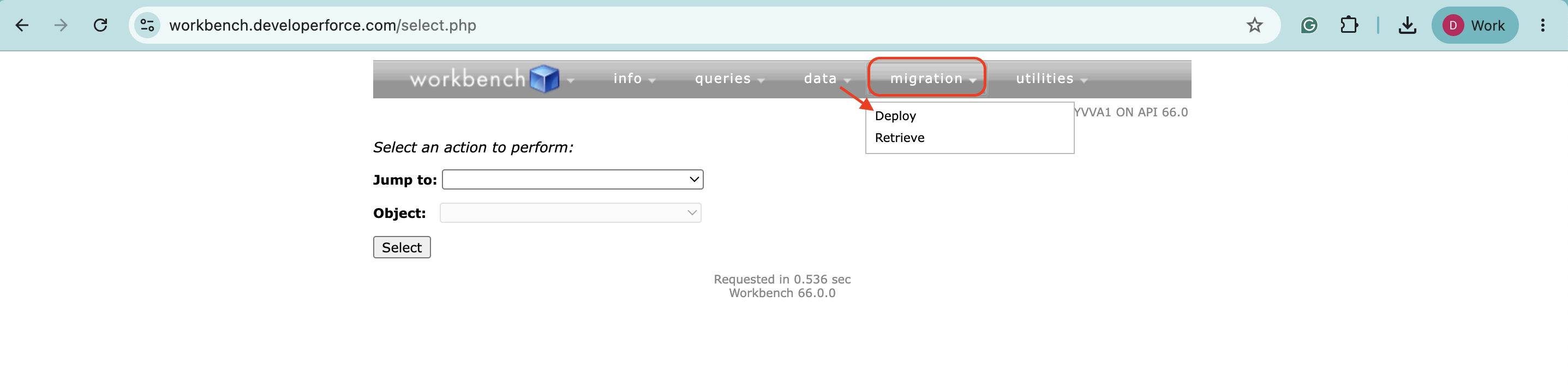Open the queries menu
The height and width of the screenshot is (390, 1568).
(x=729, y=79)
